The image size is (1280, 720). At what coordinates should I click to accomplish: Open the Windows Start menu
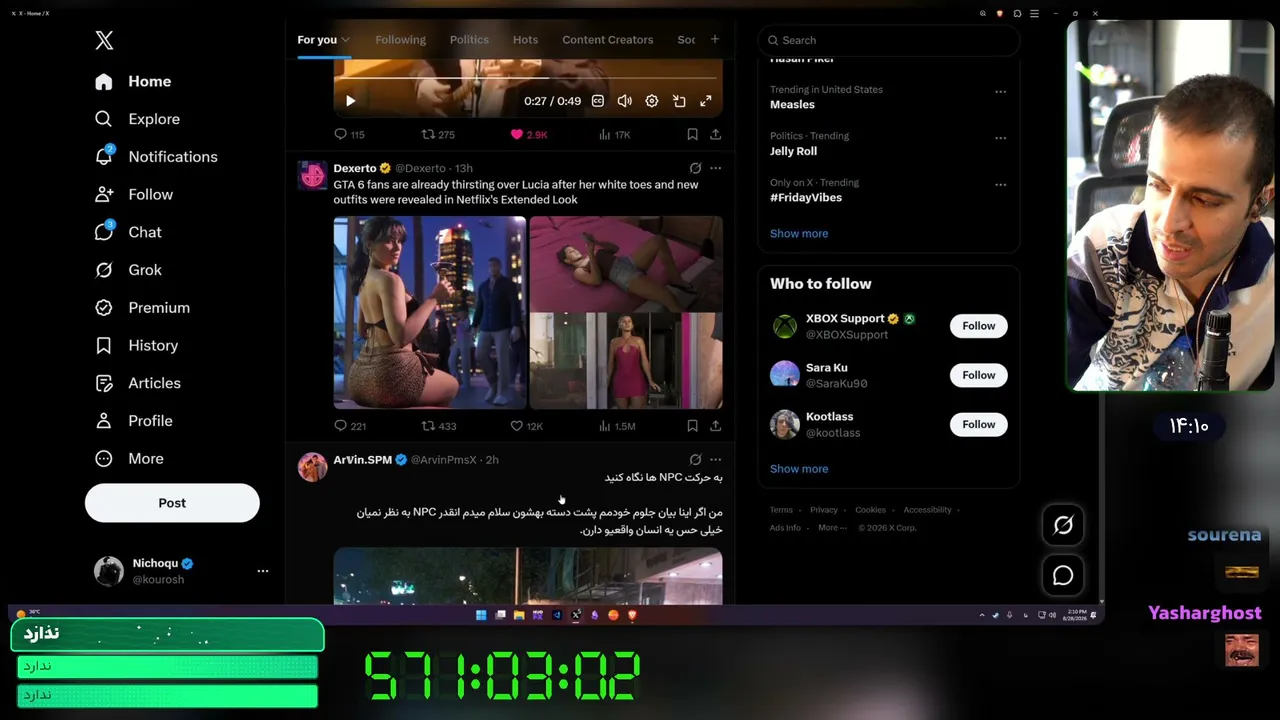(x=481, y=615)
